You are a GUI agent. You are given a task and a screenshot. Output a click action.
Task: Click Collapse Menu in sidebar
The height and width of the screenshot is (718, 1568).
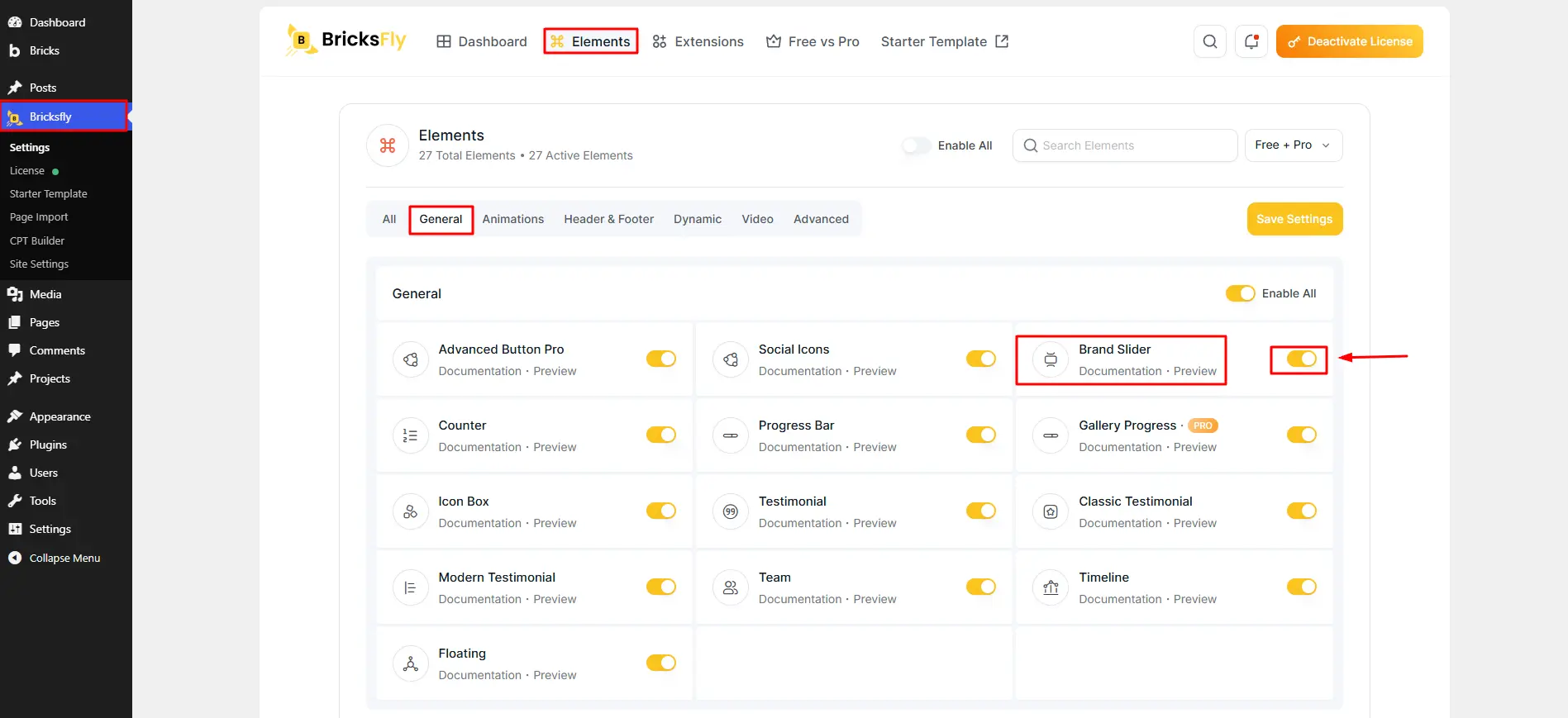click(65, 558)
